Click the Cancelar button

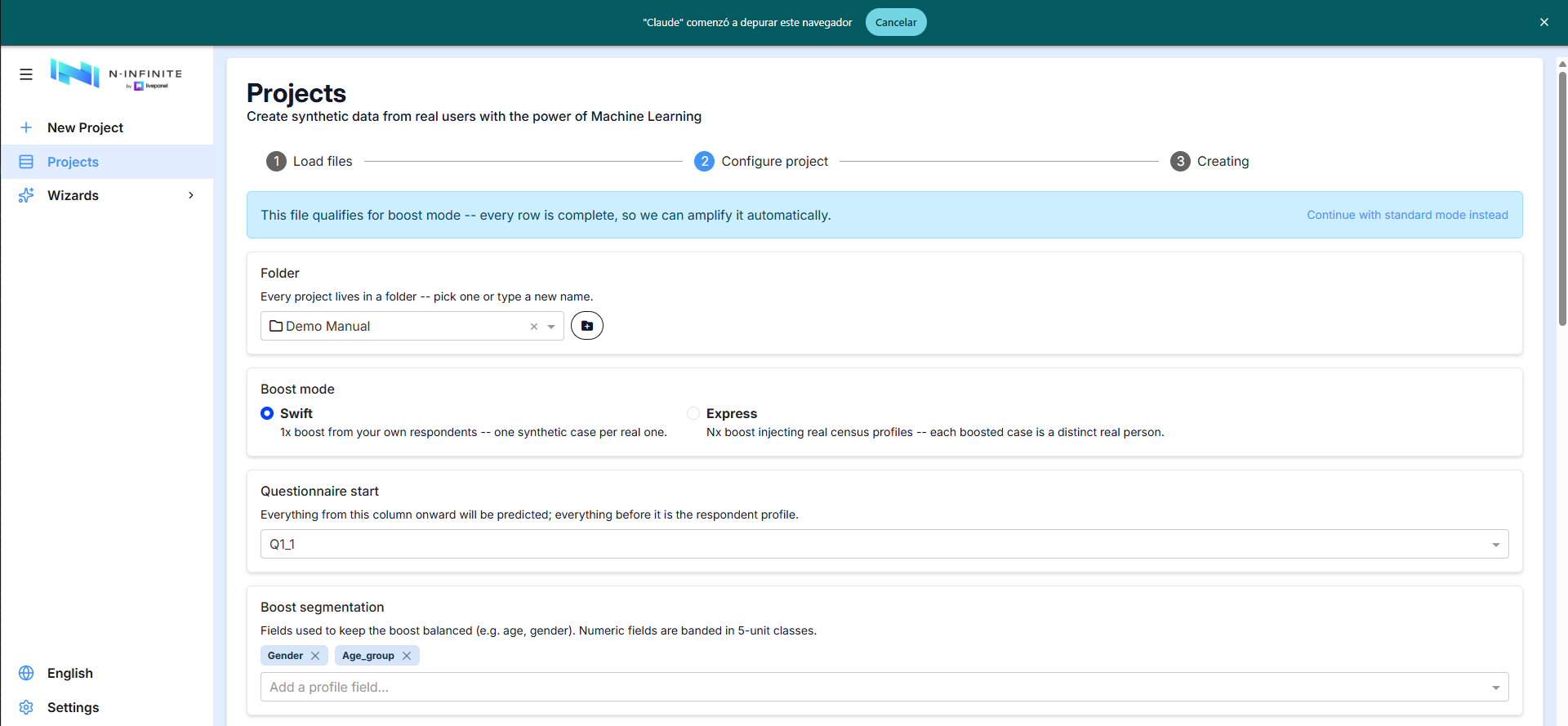pos(896,22)
